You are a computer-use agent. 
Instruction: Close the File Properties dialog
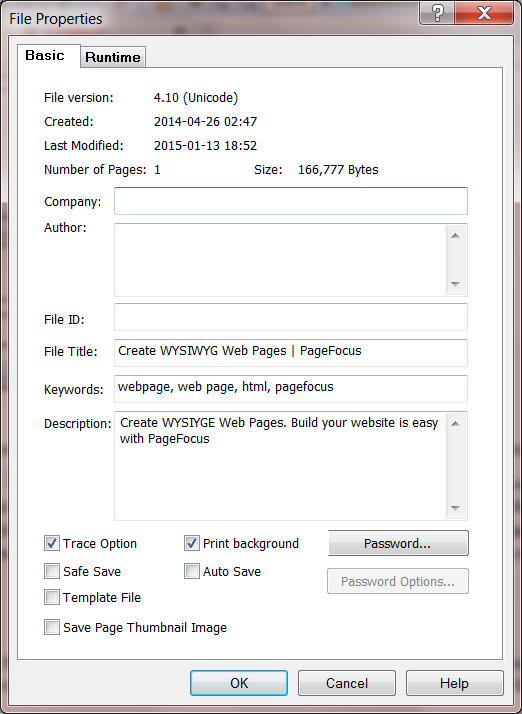pos(484,11)
